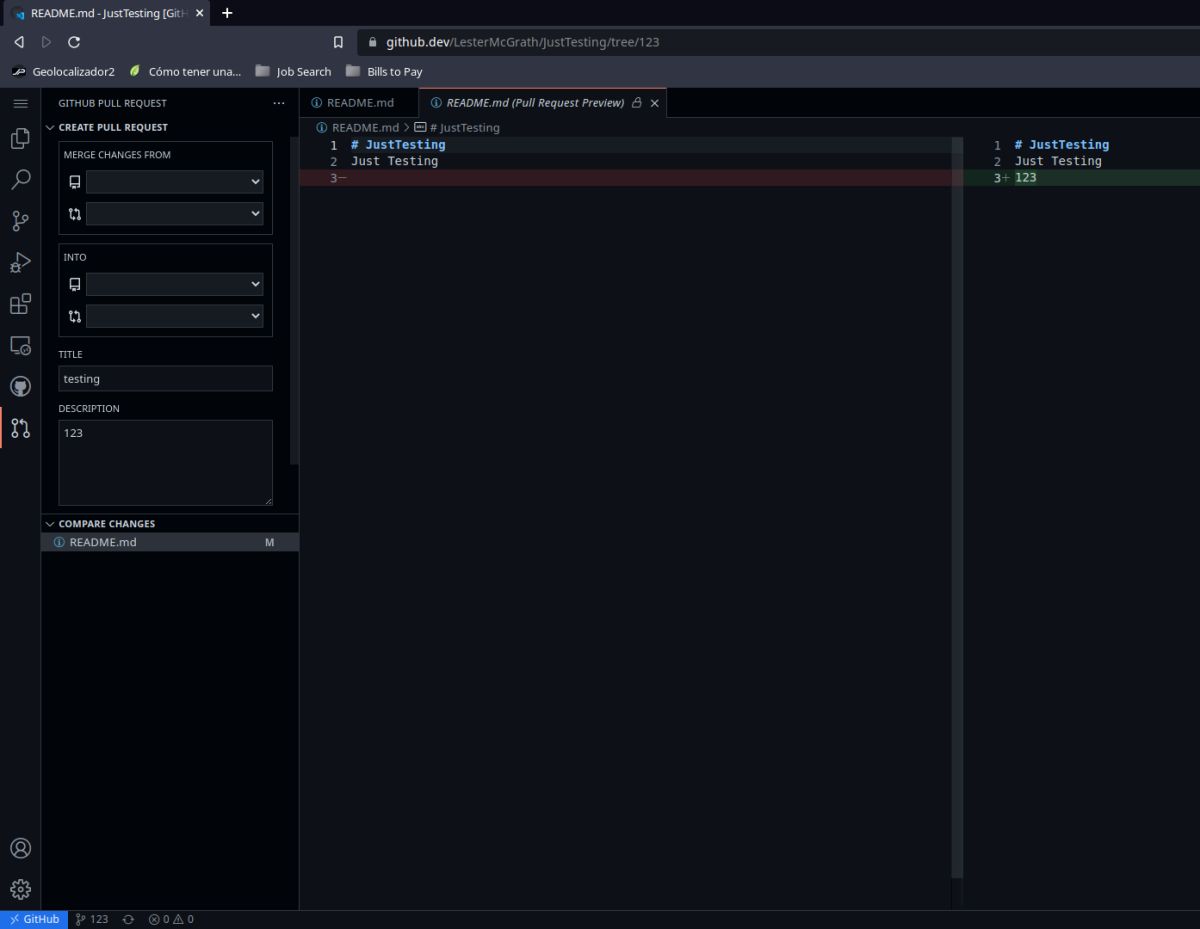Screen dimensions: 1200x929
Task: Click the removed line 3 in left diff pane
Action: click(625, 178)
